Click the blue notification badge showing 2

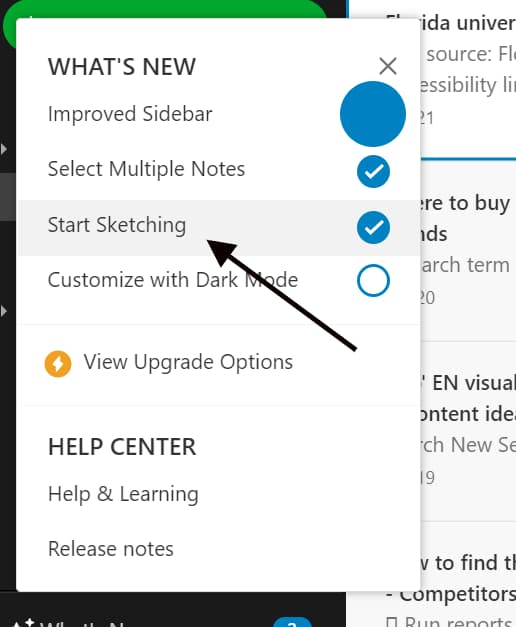coord(292,622)
